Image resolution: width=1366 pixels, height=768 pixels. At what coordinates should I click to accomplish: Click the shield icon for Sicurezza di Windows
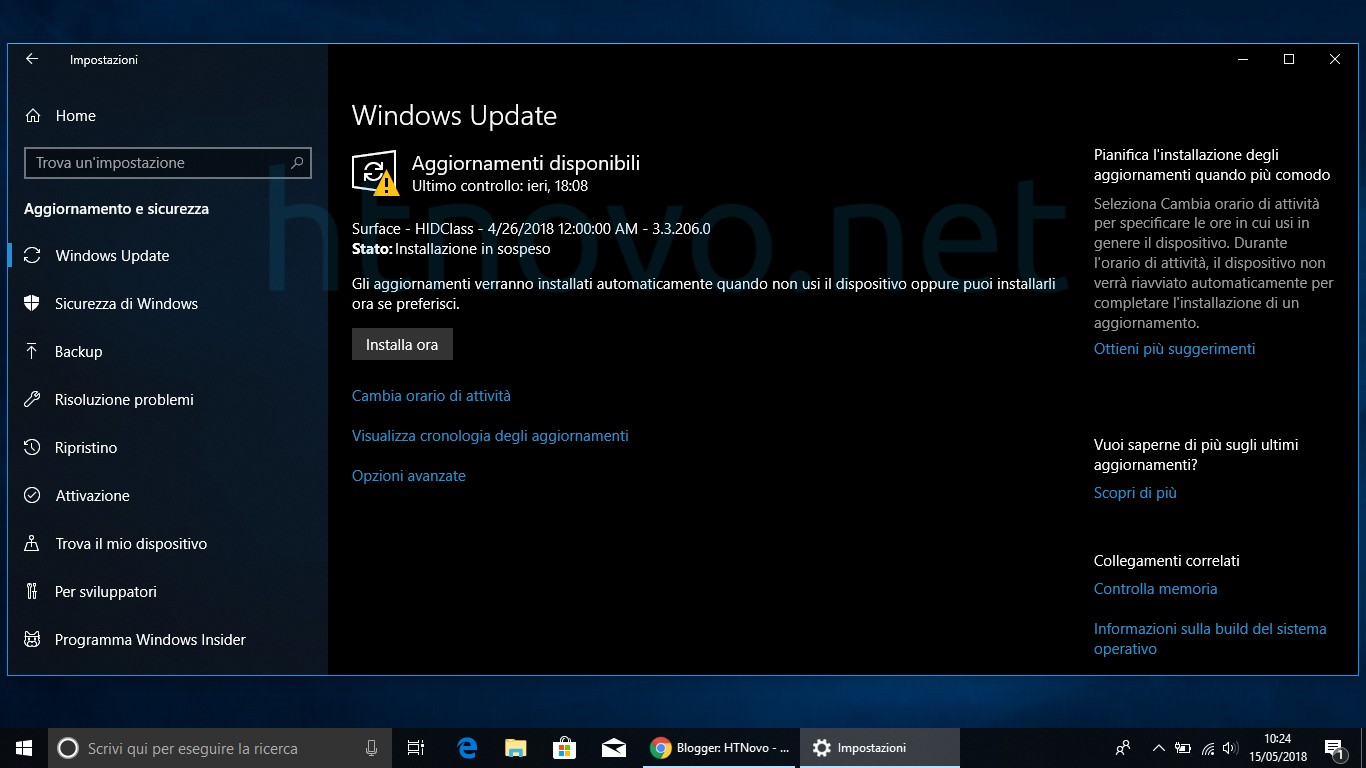32,304
